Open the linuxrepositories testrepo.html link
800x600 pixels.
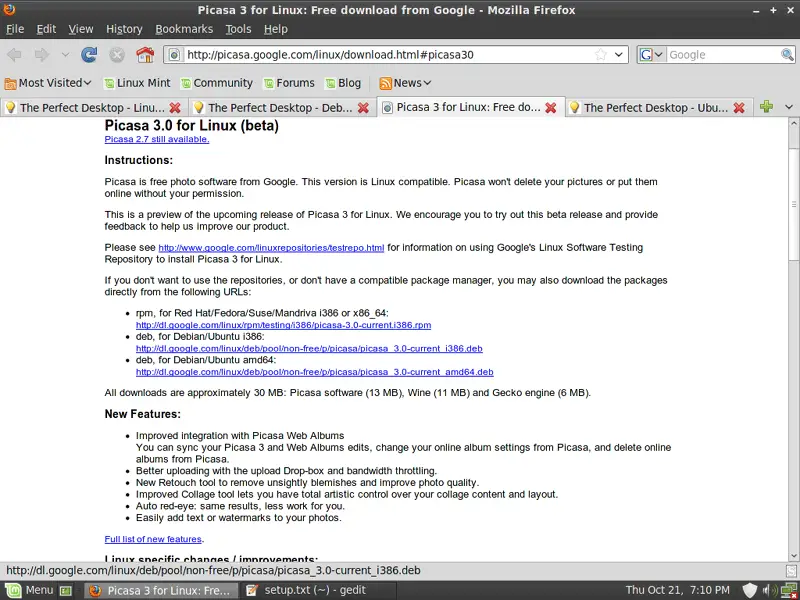(271, 248)
